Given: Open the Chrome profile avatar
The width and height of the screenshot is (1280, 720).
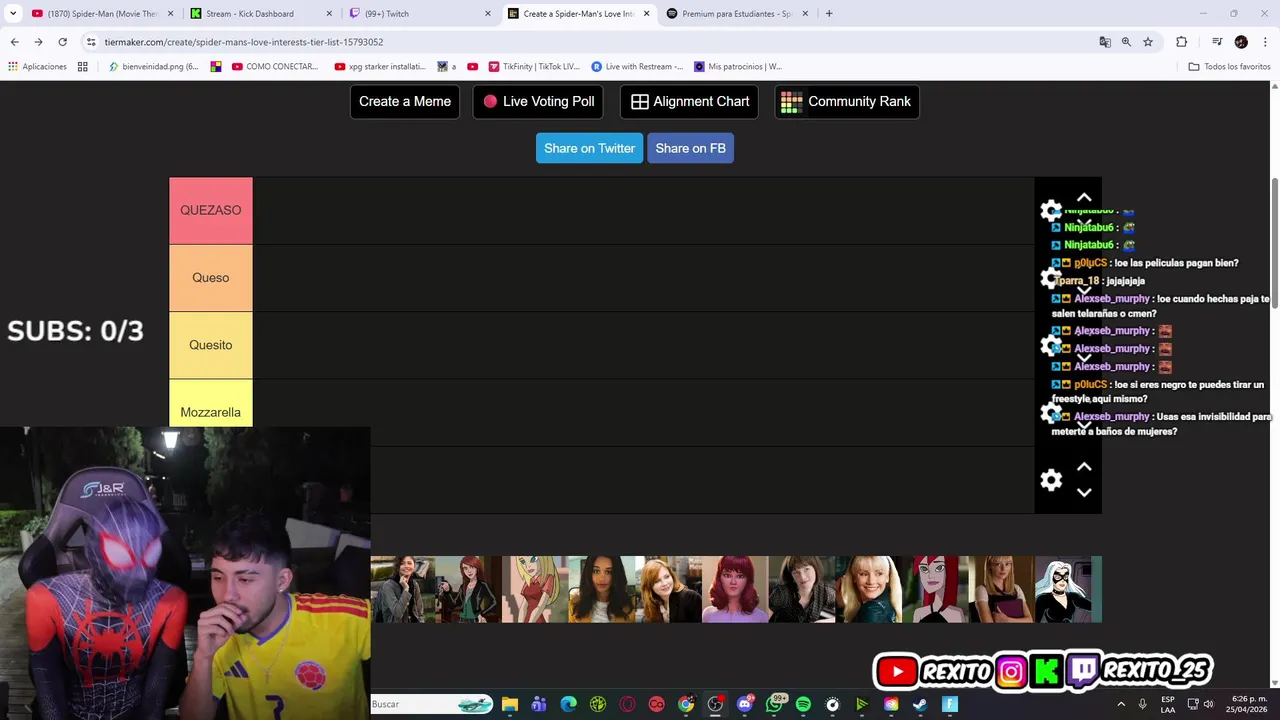Looking at the screenshot, I should (1241, 42).
